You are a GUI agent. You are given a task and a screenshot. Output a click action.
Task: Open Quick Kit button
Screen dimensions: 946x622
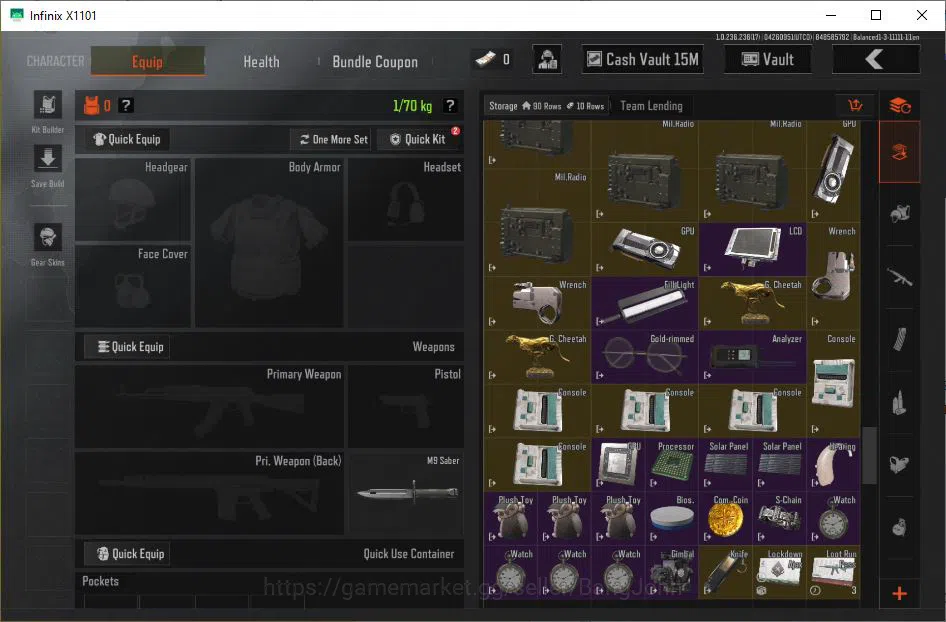(x=417, y=139)
